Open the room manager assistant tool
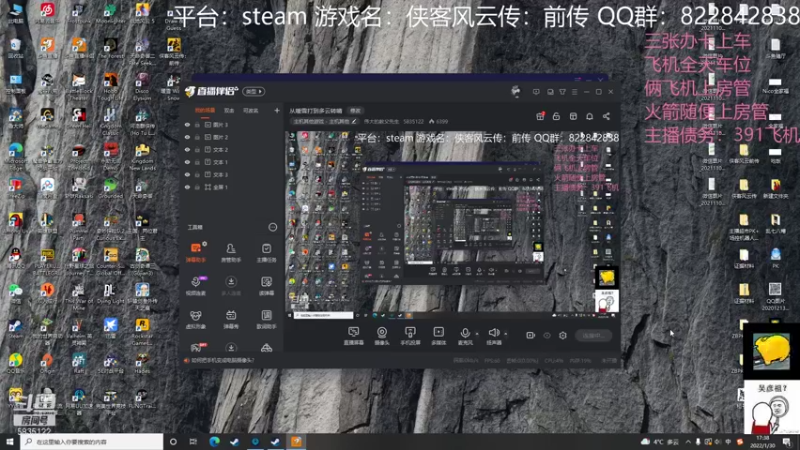 click(231, 252)
